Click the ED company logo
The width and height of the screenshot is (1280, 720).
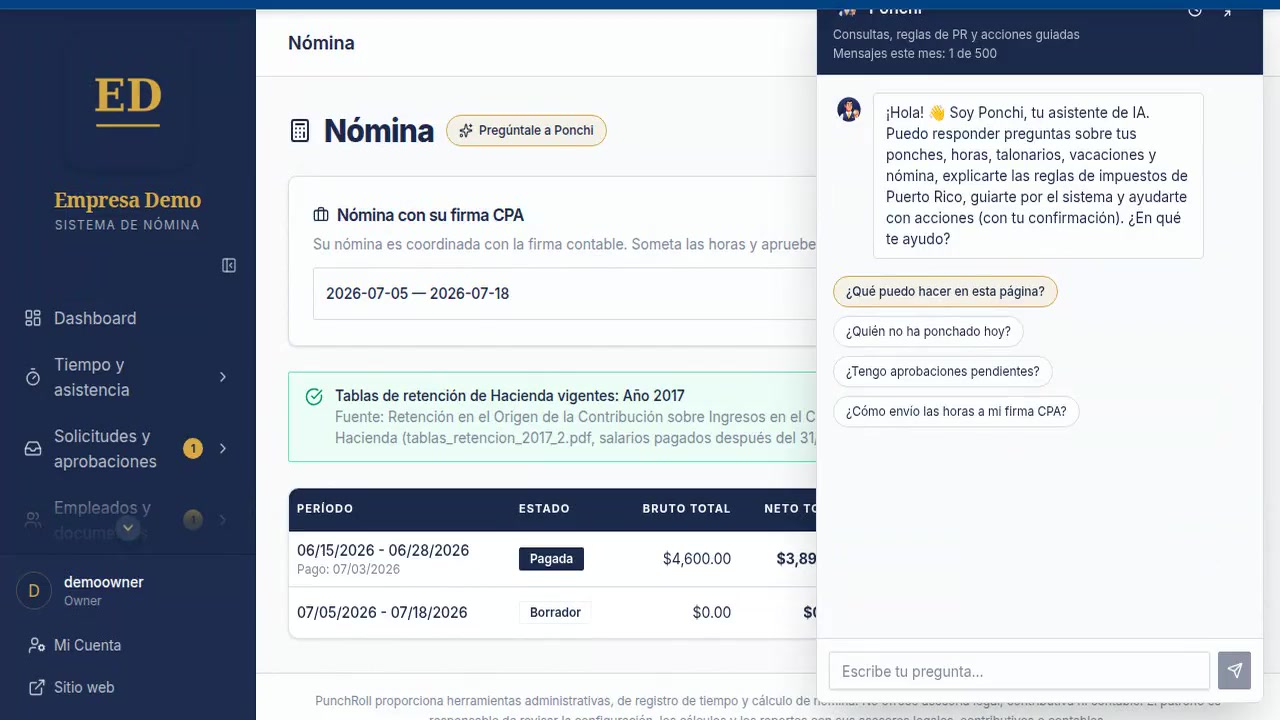pos(128,103)
